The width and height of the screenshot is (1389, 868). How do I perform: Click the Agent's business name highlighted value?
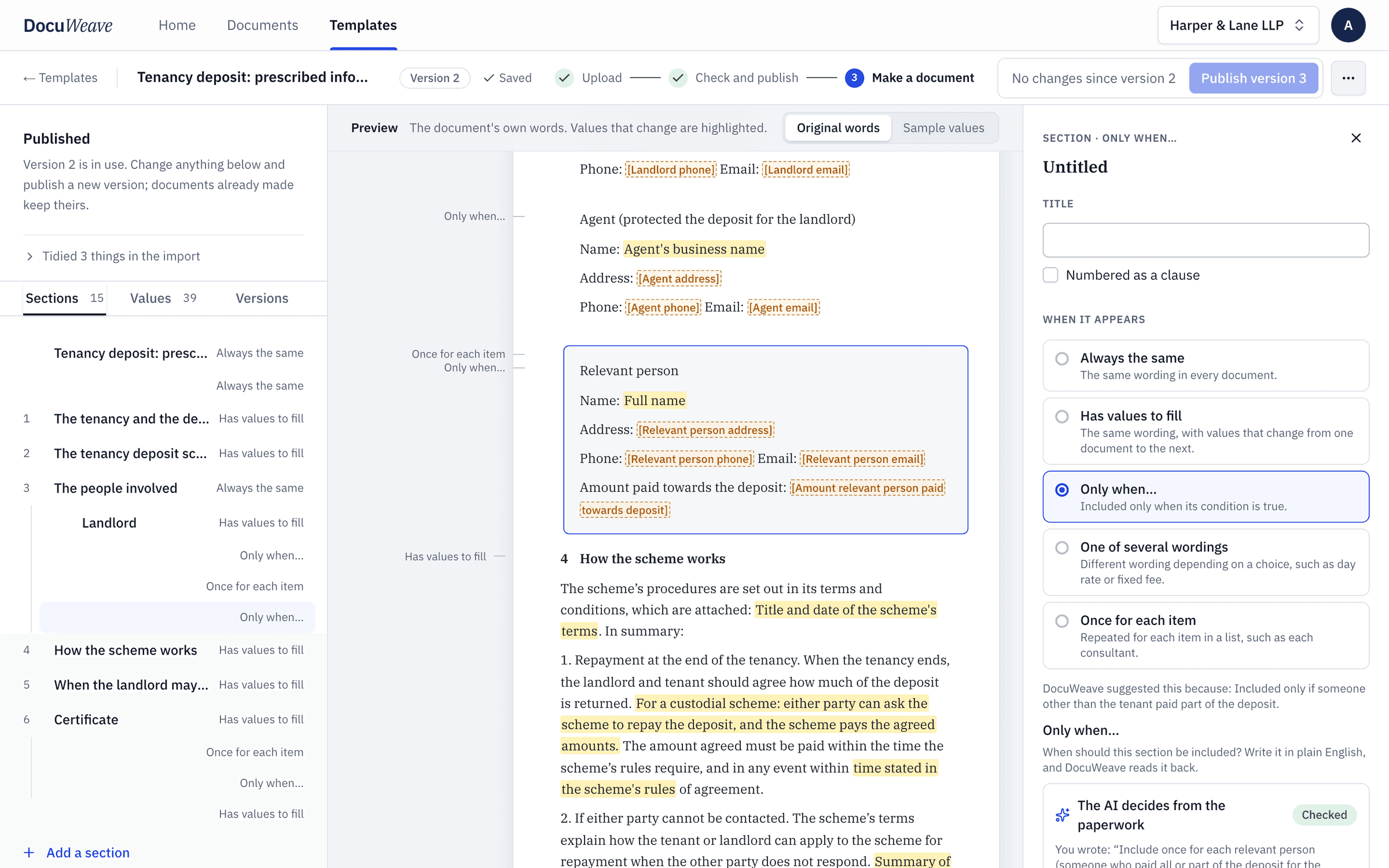point(694,249)
